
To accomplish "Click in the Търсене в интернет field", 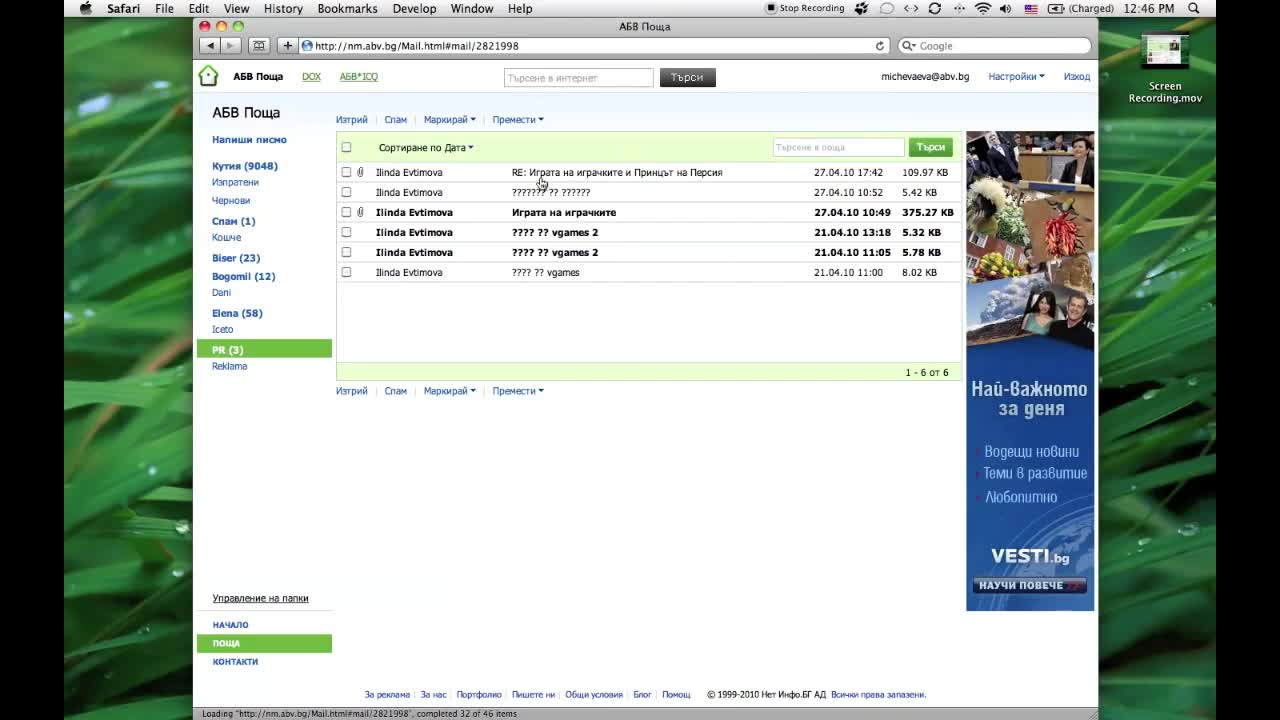I will [x=578, y=77].
